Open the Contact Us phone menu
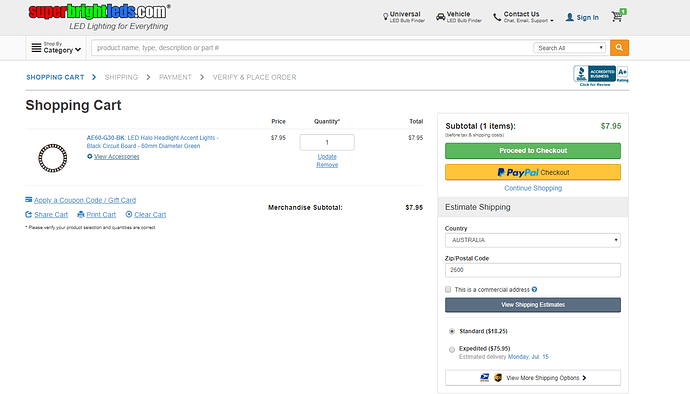The height and width of the screenshot is (394, 690). [x=523, y=17]
